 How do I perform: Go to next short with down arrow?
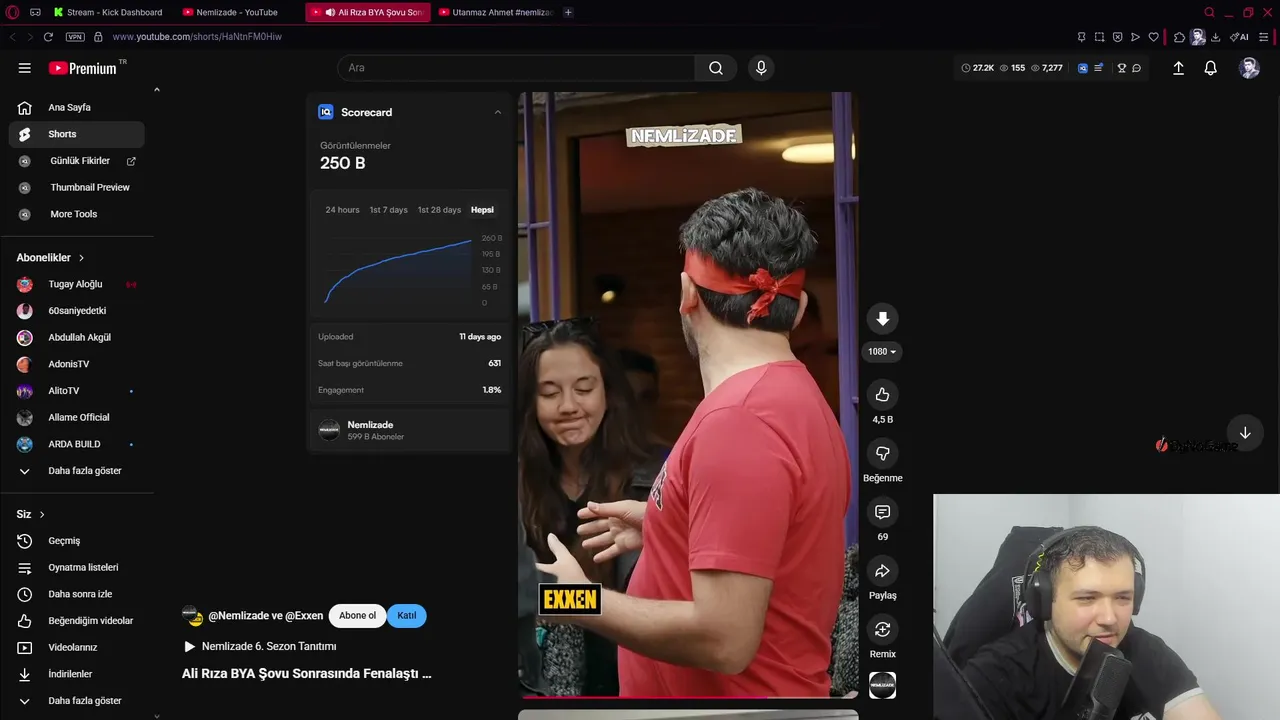1245,433
